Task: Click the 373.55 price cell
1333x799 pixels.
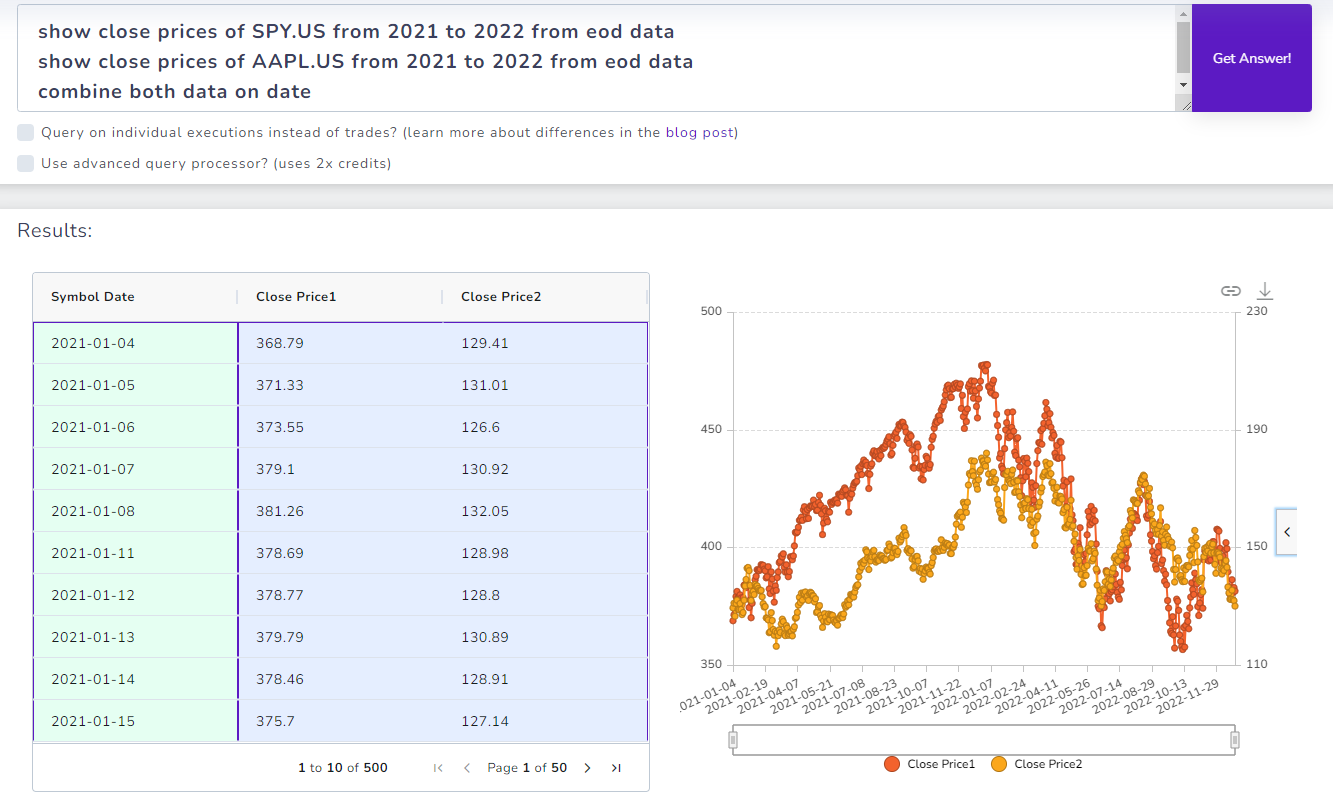Action: coord(340,427)
